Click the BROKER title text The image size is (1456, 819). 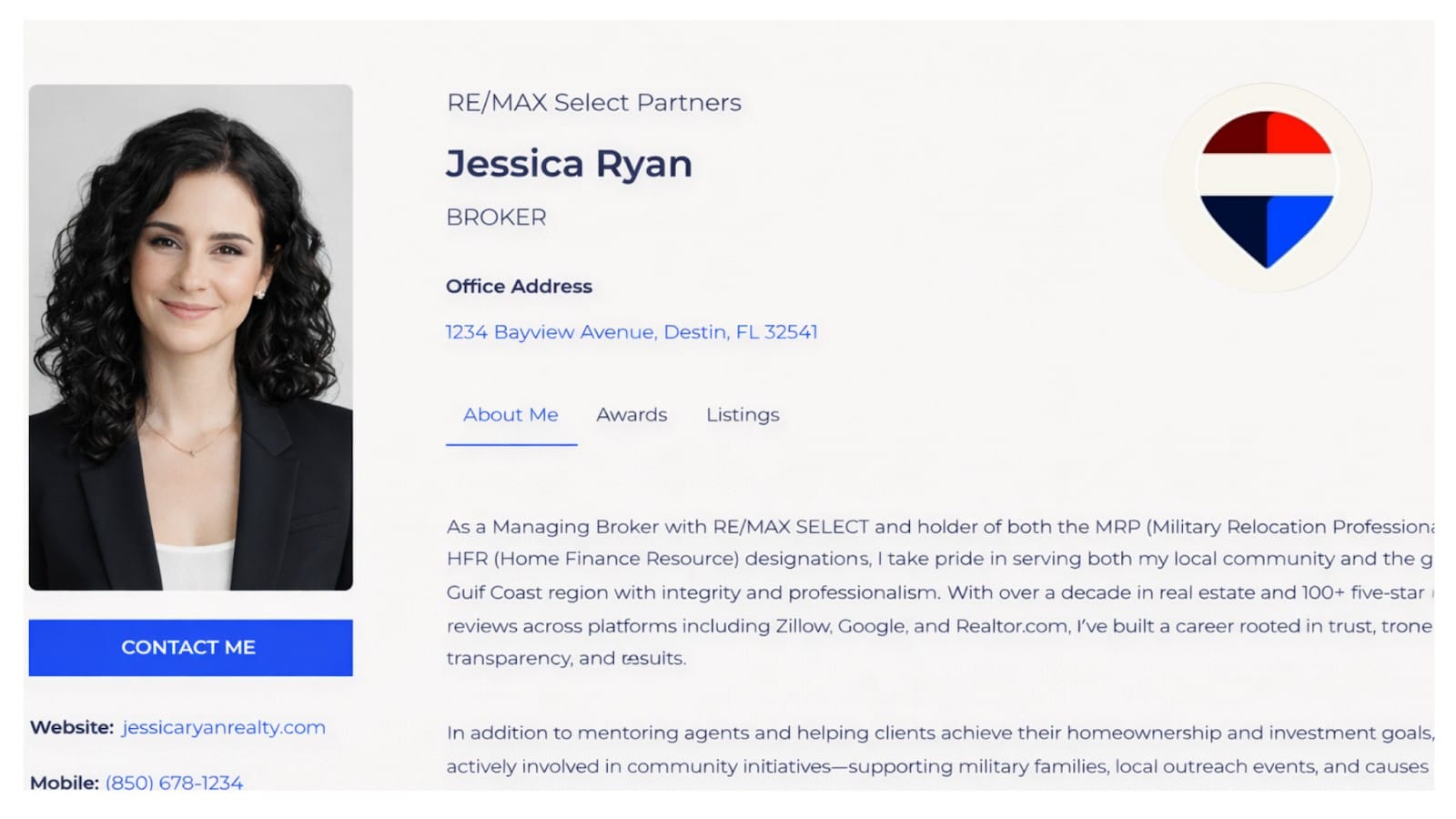[496, 217]
